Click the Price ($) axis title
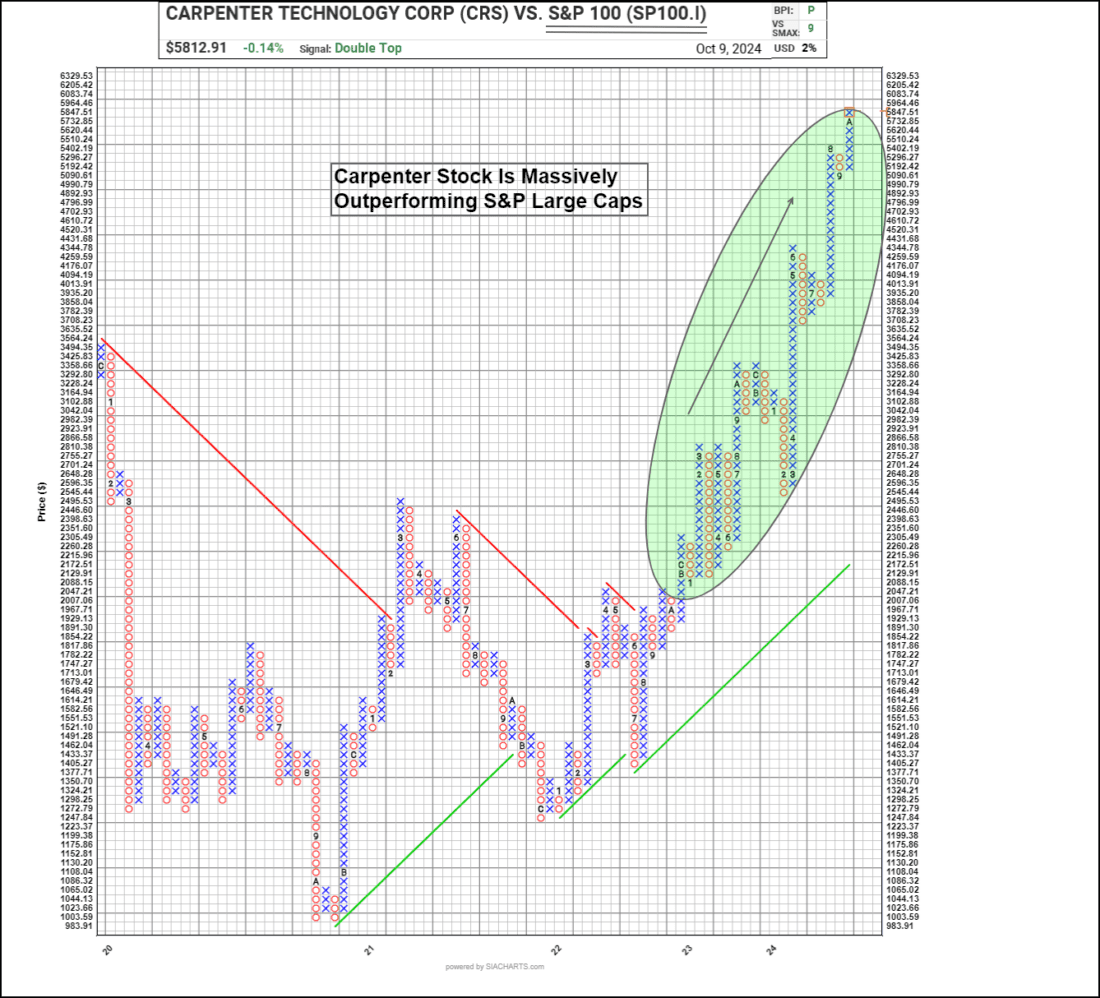This screenshot has width=1100, height=998. pyautogui.click(x=42, y=501)
